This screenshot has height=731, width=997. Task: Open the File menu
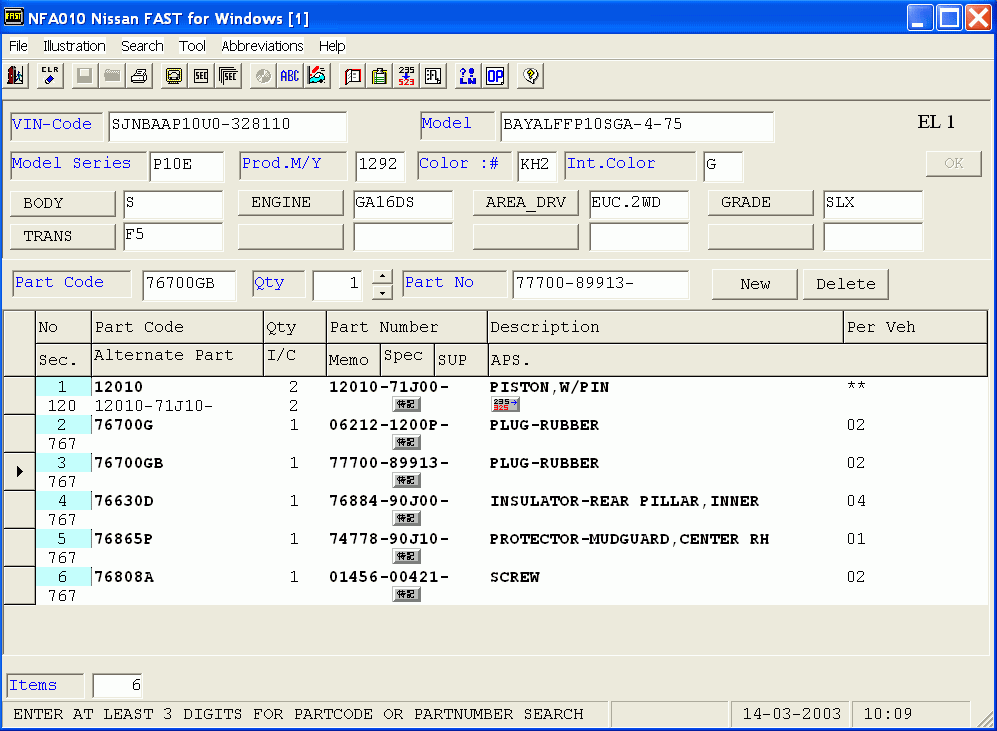tap(18, 46)
